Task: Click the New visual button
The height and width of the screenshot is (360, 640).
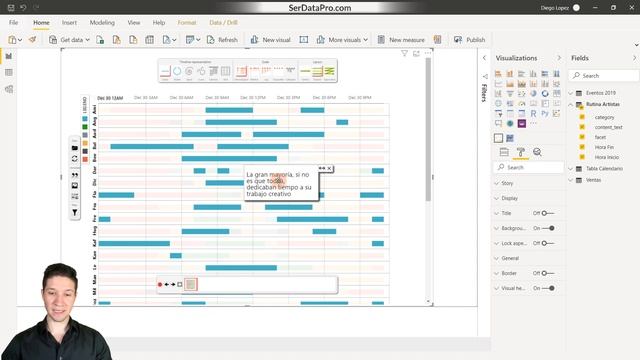Action: click(x=270, y=40)
